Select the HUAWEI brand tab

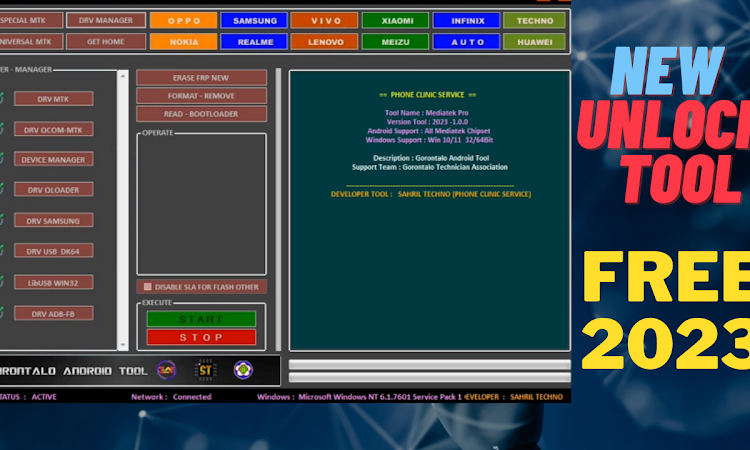(534, 42)
